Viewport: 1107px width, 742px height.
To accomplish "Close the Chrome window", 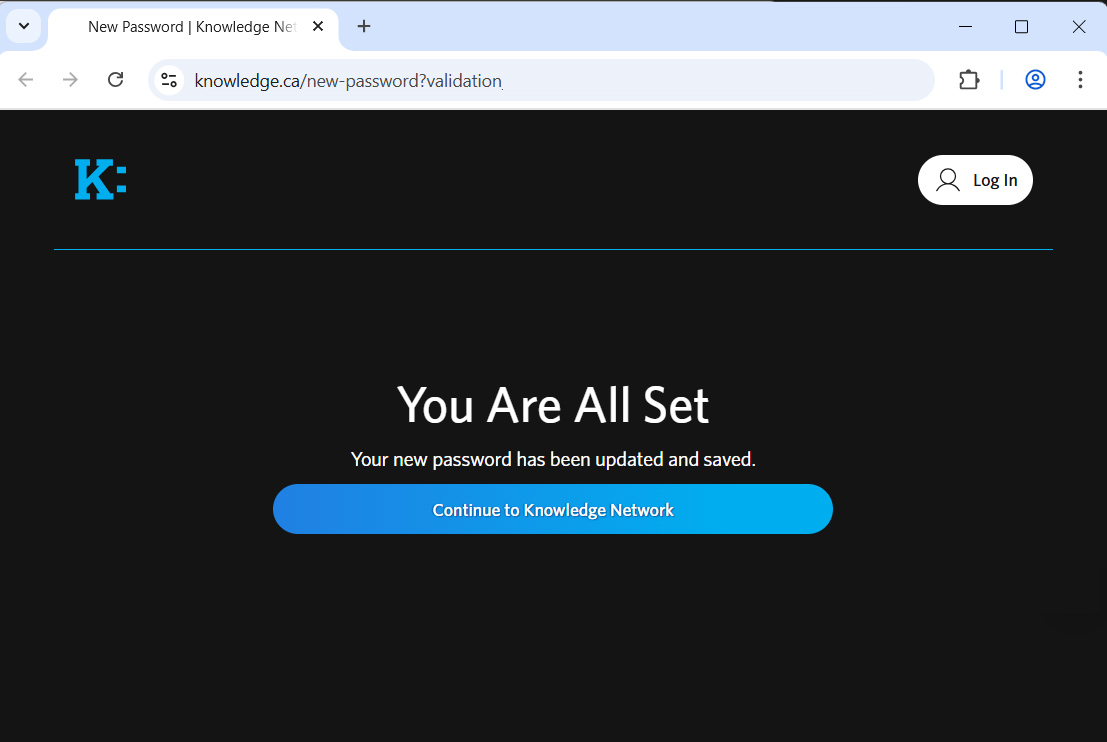I will pos(1079,27).
